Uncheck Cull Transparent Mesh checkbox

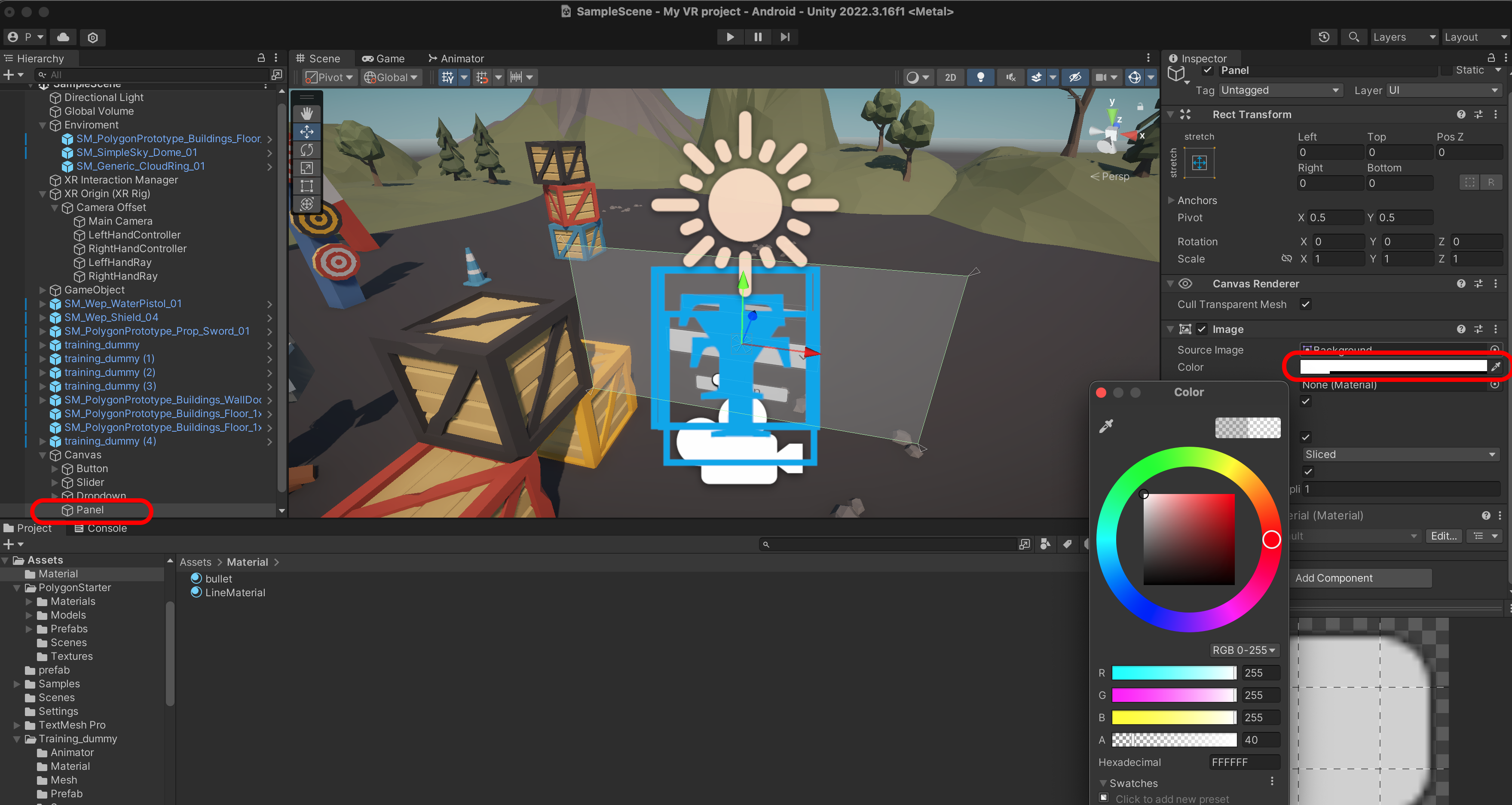point(1305,305)
